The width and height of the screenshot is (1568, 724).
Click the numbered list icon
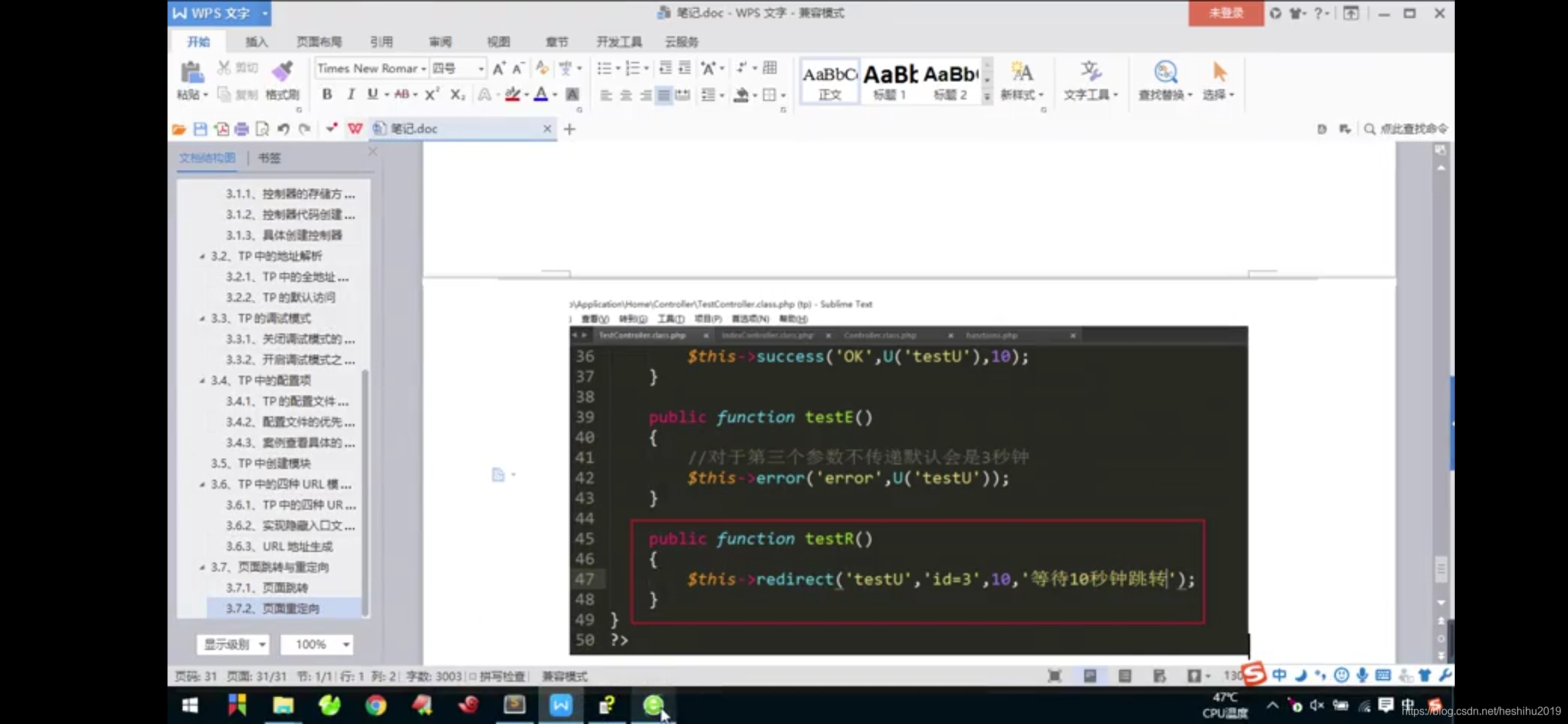click(632, 68)
